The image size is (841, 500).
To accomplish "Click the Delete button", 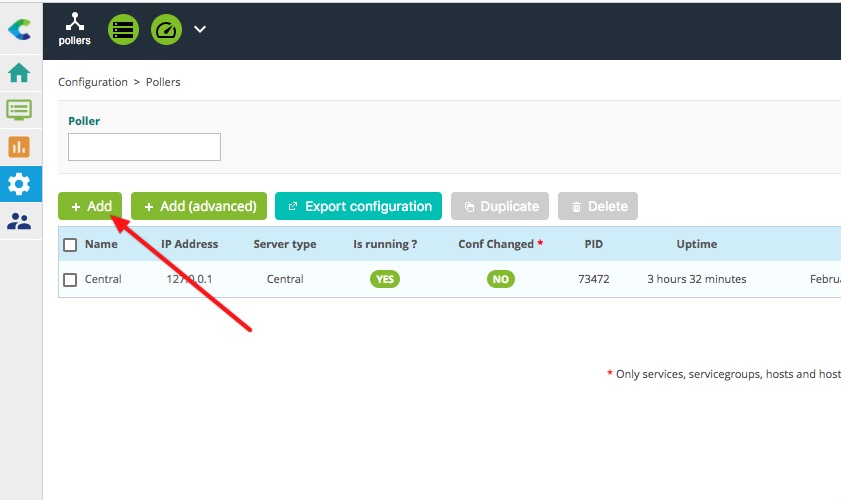I will pyautogui.click(x=598, y=206).
